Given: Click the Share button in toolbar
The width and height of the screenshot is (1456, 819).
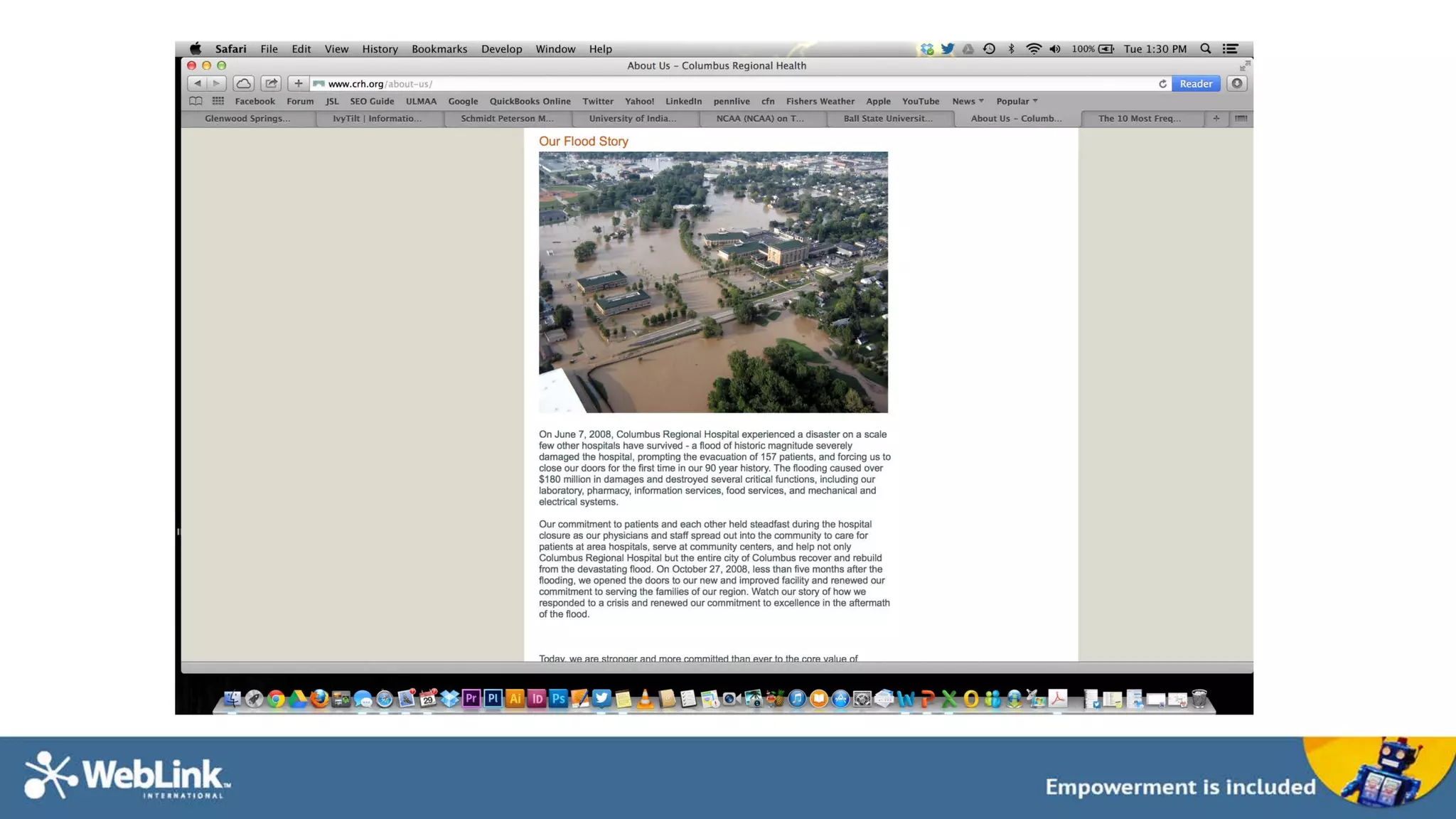Looking at the screenshot, I should coord(271,84).
